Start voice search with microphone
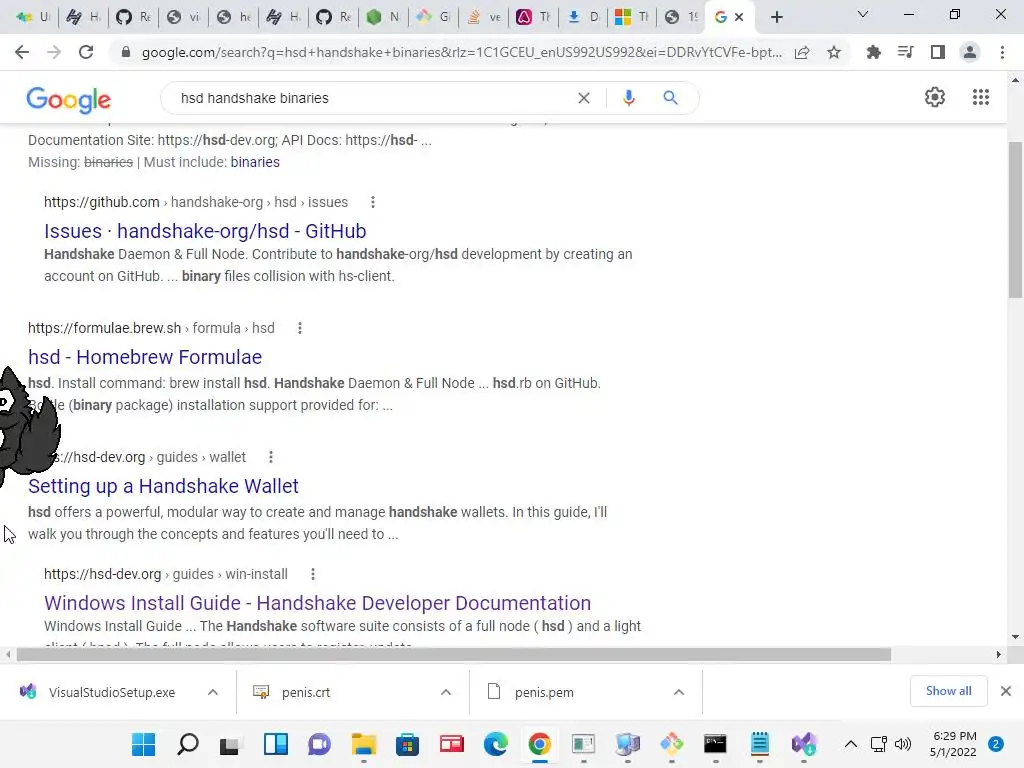This screenshot has width=1024, height=768. pos(628,98)
